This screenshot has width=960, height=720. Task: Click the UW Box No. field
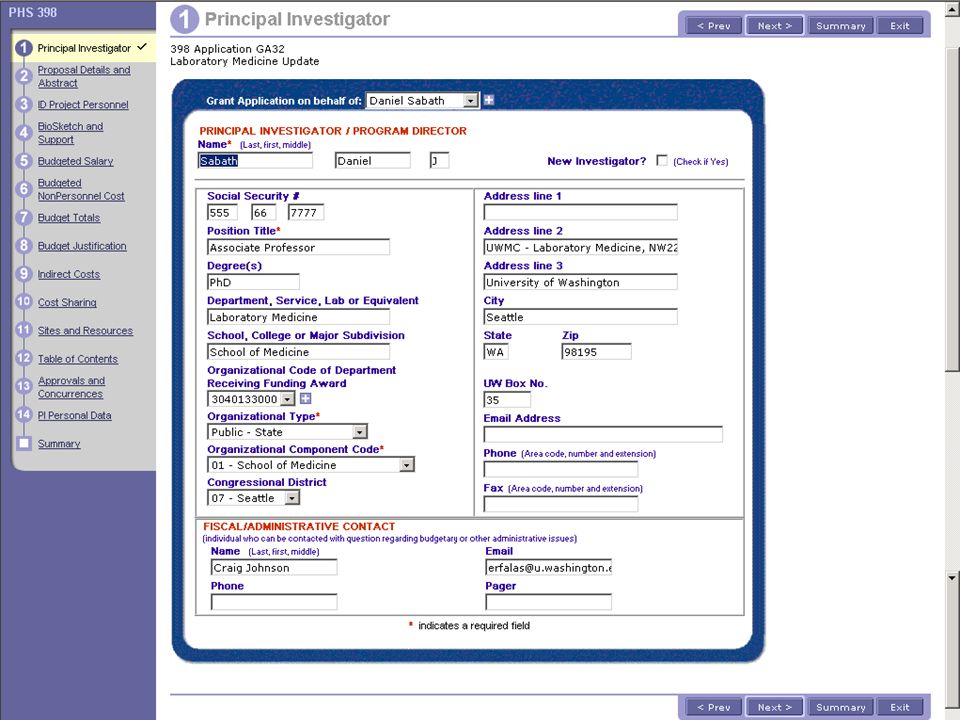(x=507, y=400)
